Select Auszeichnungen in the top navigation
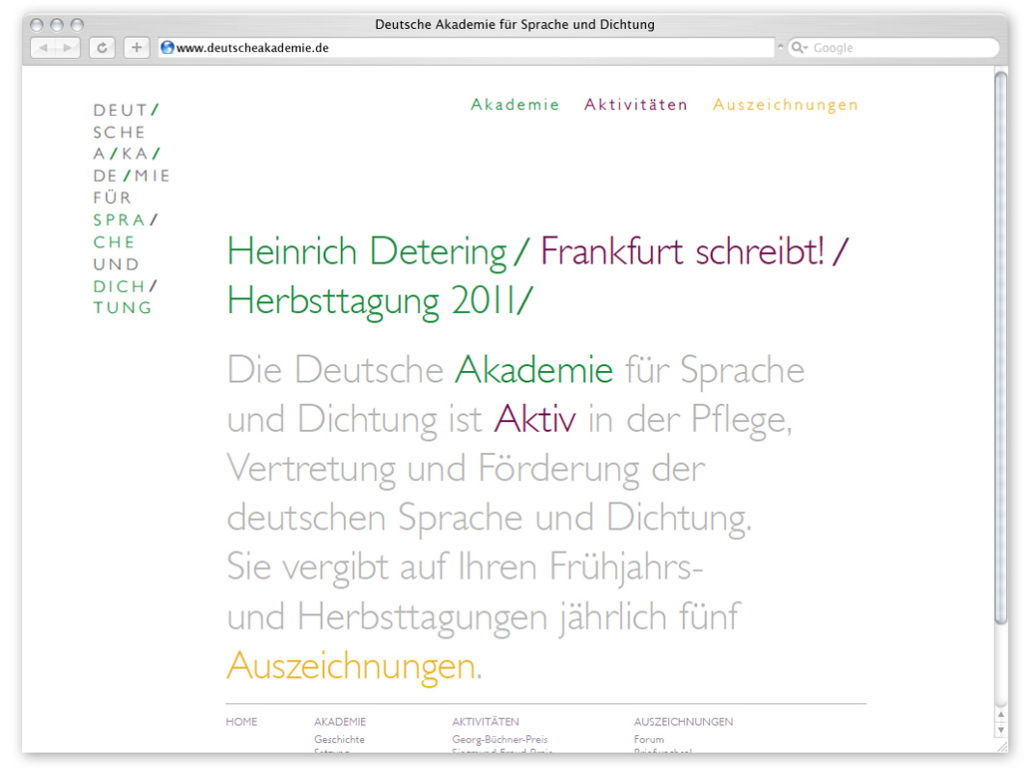 (785, 104)
